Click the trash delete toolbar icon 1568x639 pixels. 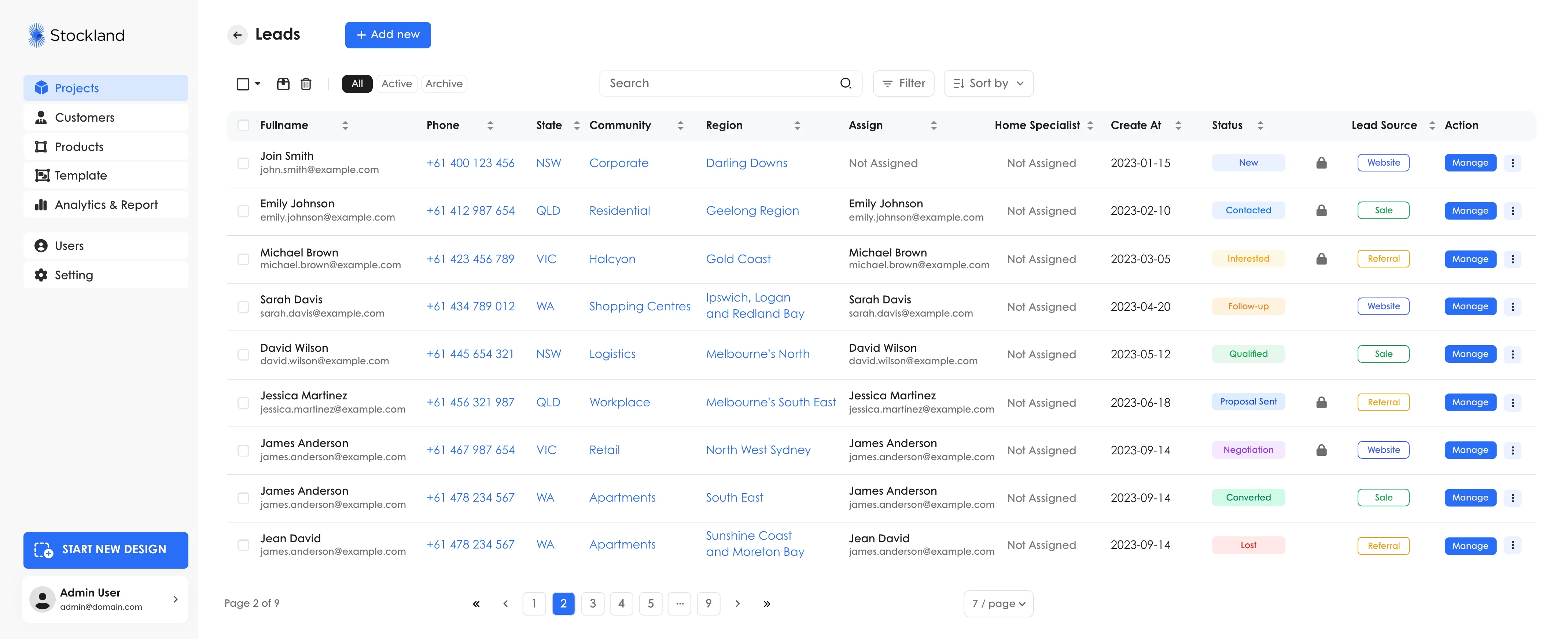[x=306, y=84]
